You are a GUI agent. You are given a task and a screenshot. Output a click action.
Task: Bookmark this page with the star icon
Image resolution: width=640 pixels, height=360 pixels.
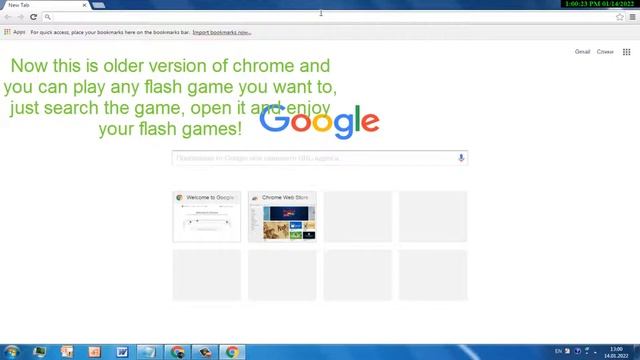click(620, 17)
